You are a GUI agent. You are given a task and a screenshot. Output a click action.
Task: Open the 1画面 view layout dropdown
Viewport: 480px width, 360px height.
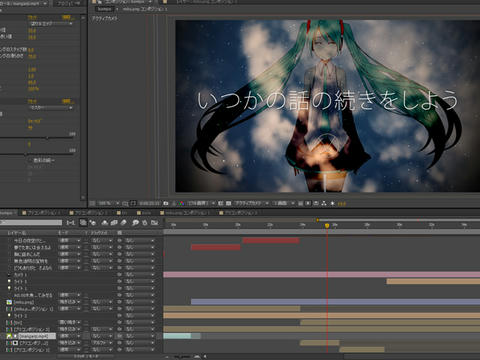pos(283,203)
